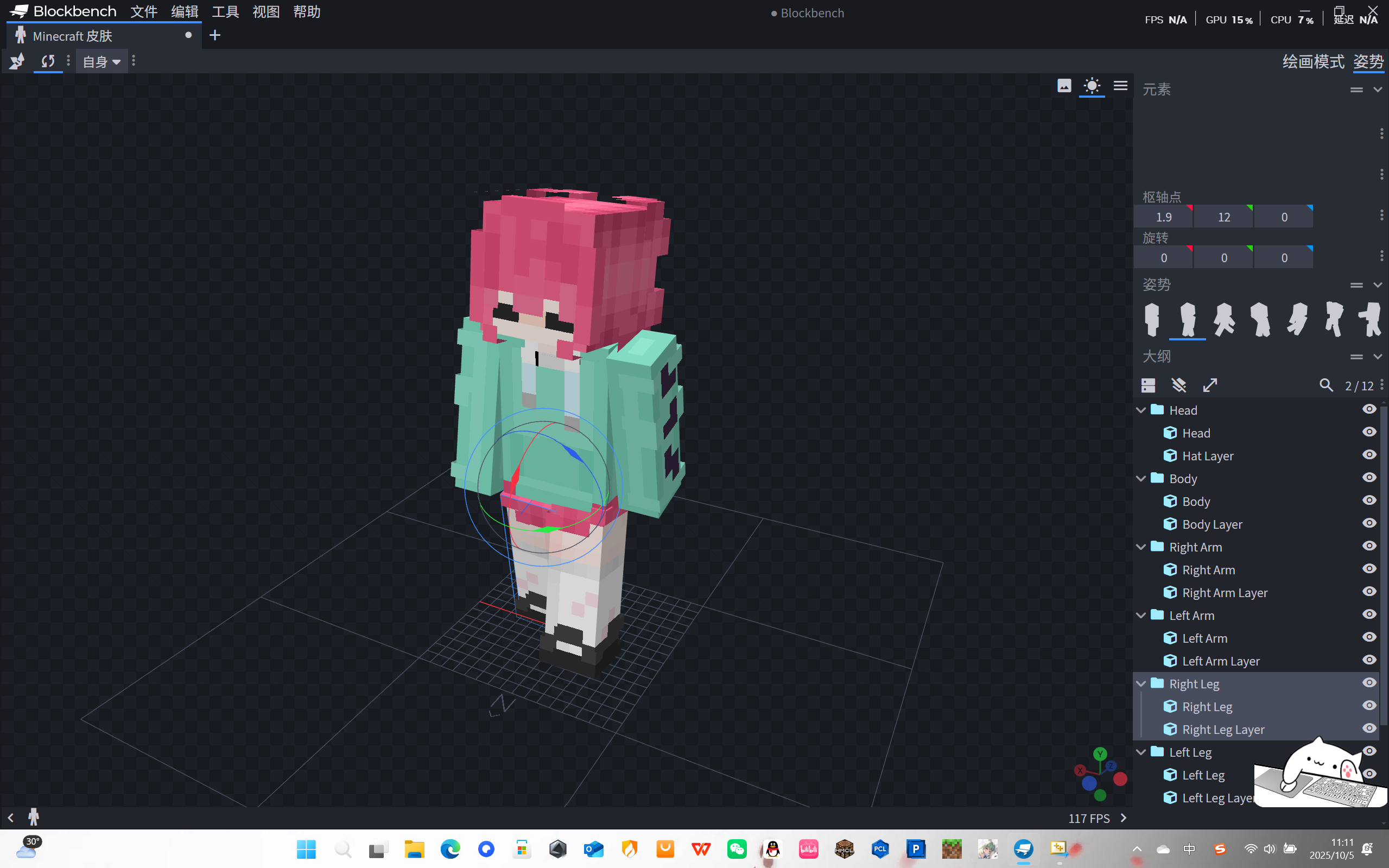Collapse the Left Arm group
This screenshot has width=1389, height=868.
[1141, 616]
